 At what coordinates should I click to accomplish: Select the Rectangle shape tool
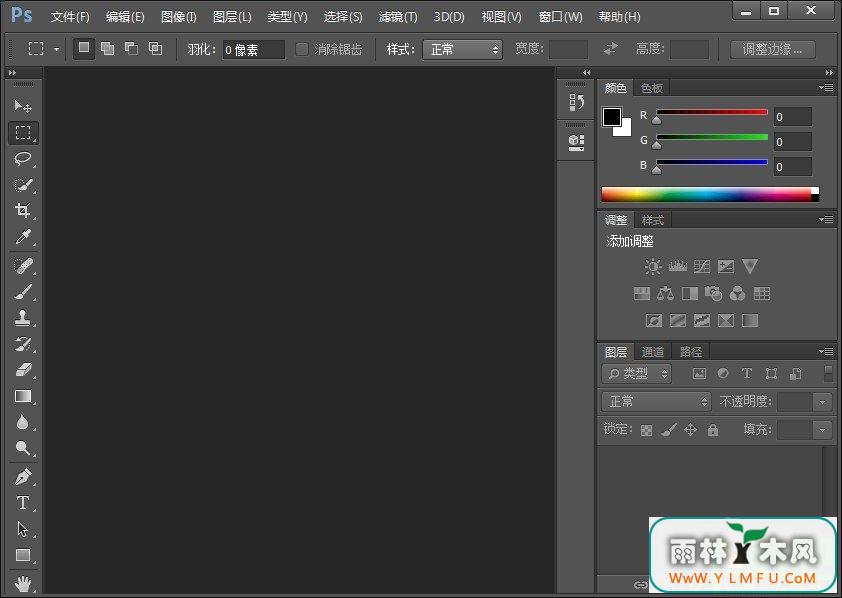tap(23, 555)
